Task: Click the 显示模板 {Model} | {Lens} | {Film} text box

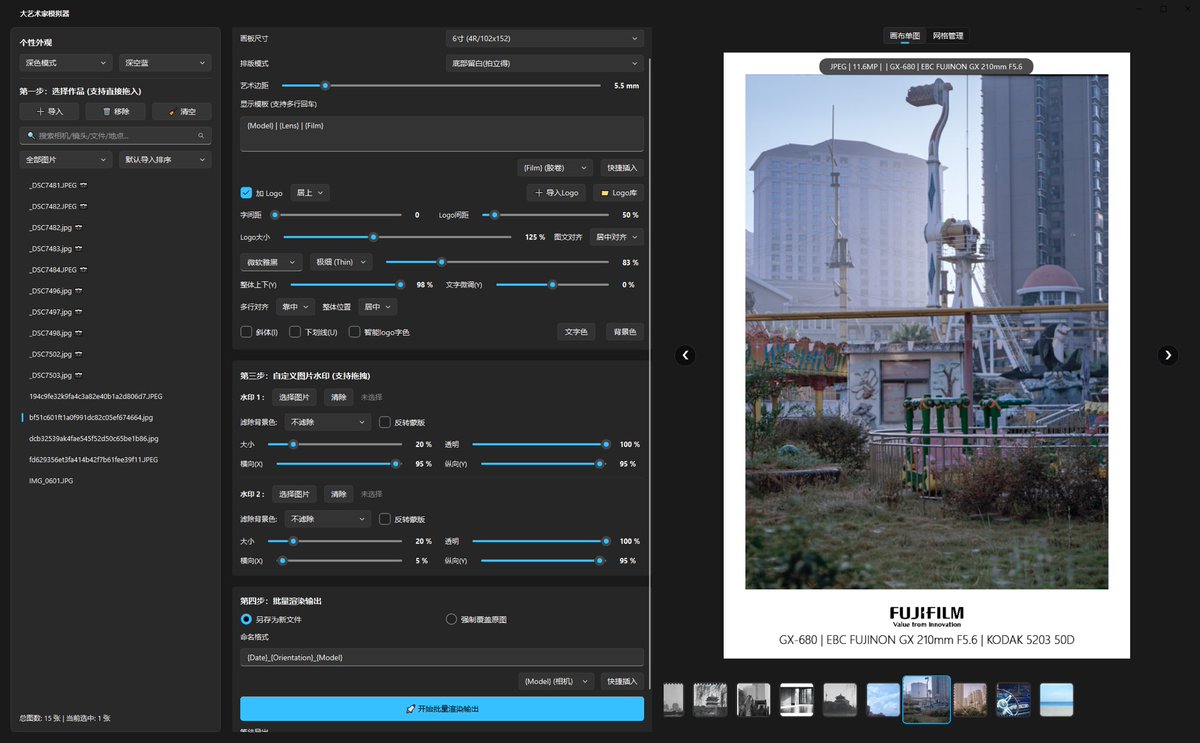Action: pyautogui.click(x=442, y=134)
